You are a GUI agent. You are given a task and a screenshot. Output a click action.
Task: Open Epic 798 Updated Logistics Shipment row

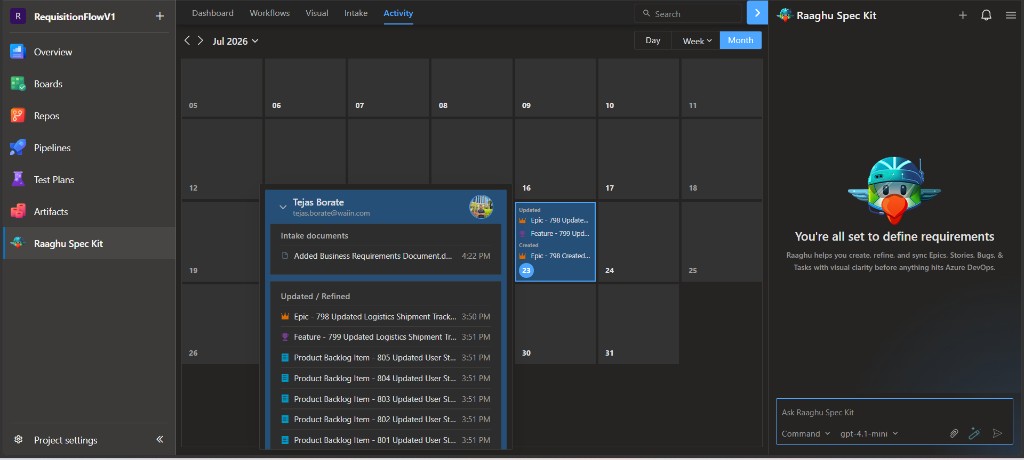pyautogui.click(x=385, y=317)
